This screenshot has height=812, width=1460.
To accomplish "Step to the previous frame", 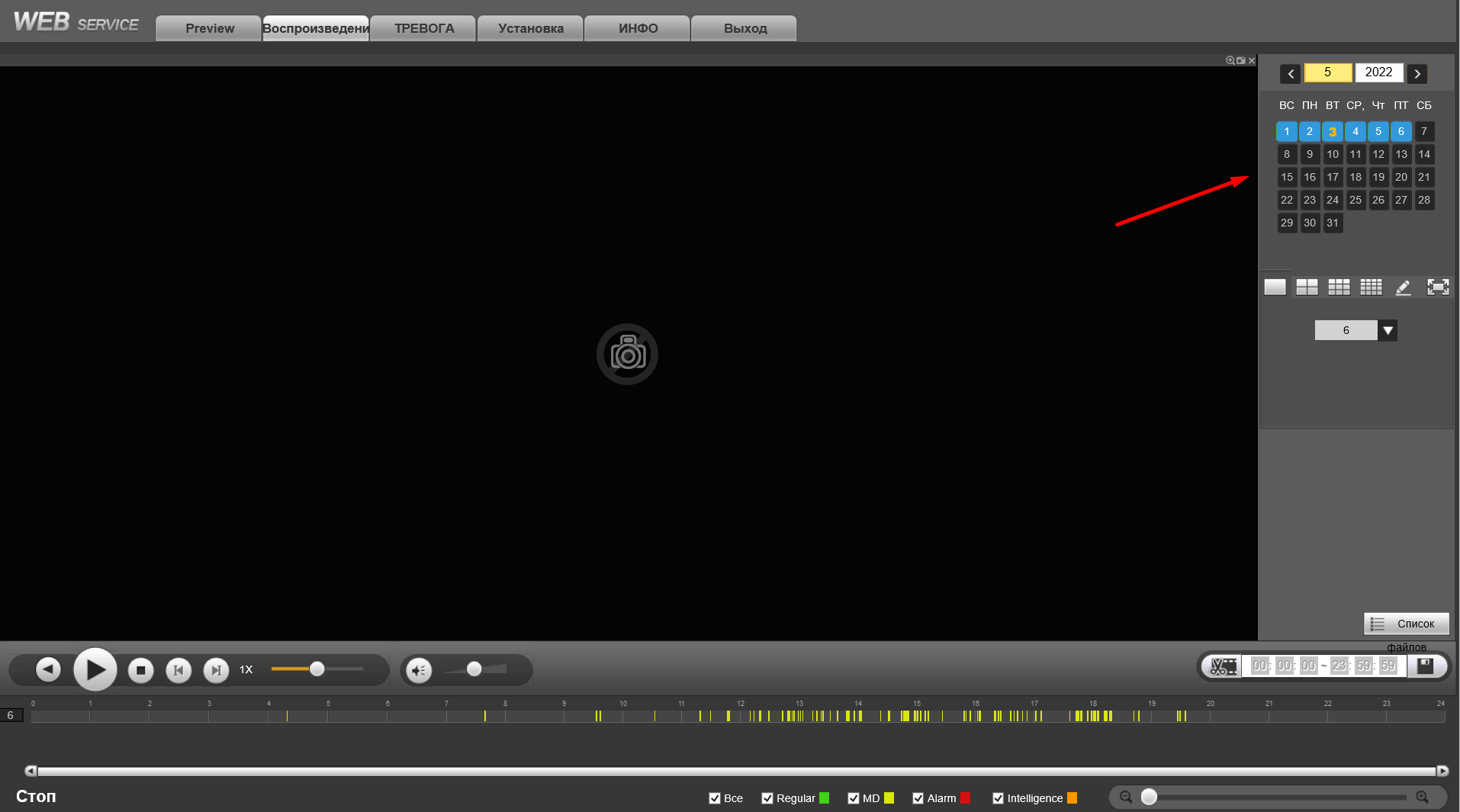I will (178, 670).
